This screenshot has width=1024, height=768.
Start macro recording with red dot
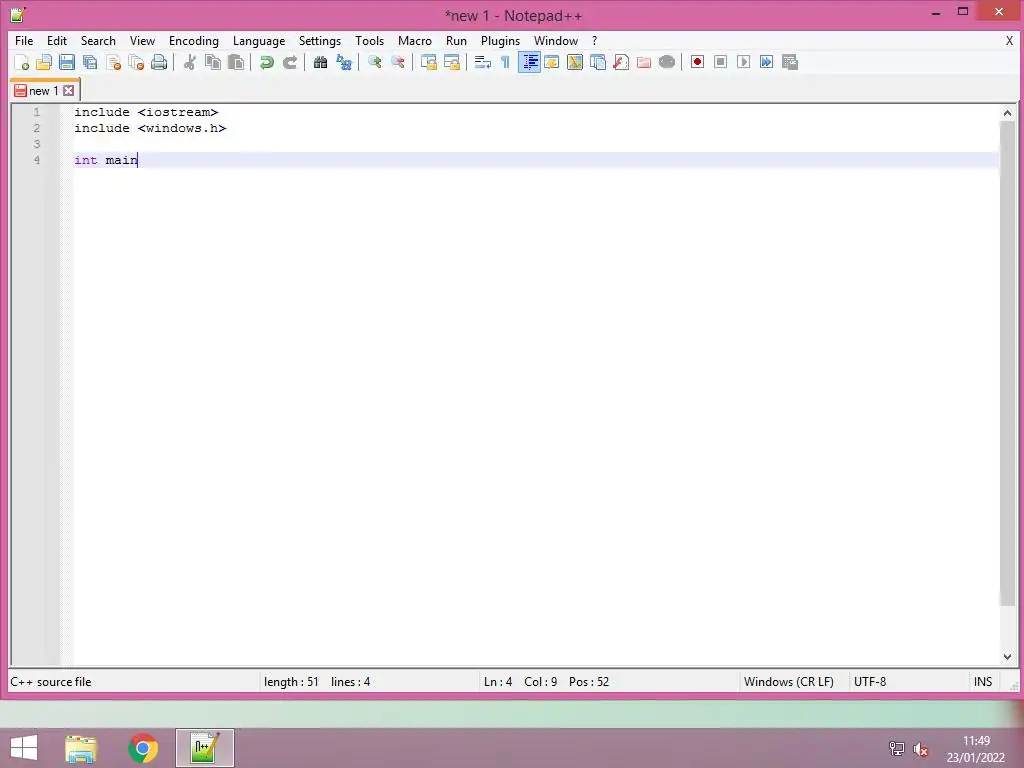click(x=697, y=62)
